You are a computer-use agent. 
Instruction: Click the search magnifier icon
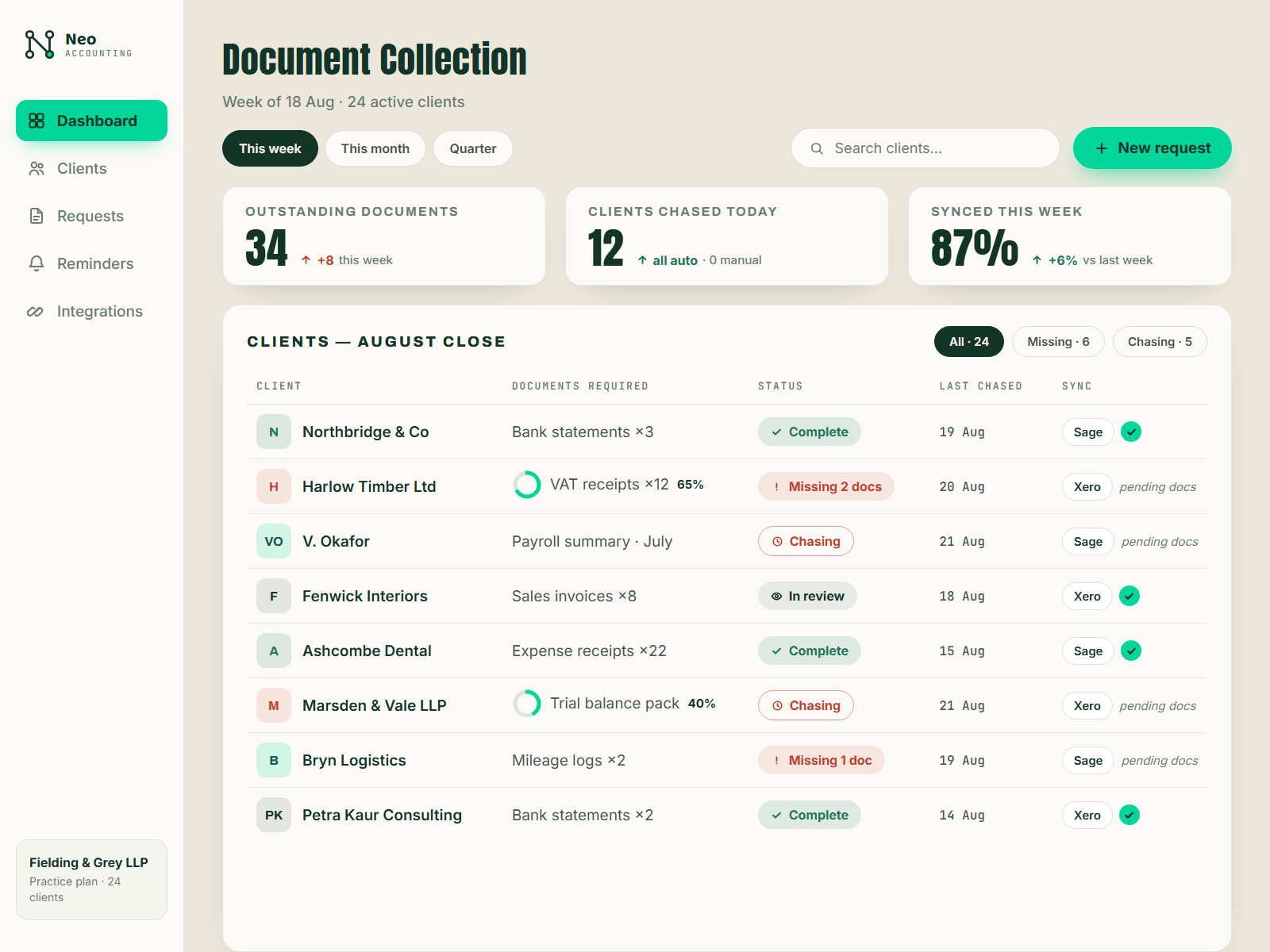pos(817,148)
